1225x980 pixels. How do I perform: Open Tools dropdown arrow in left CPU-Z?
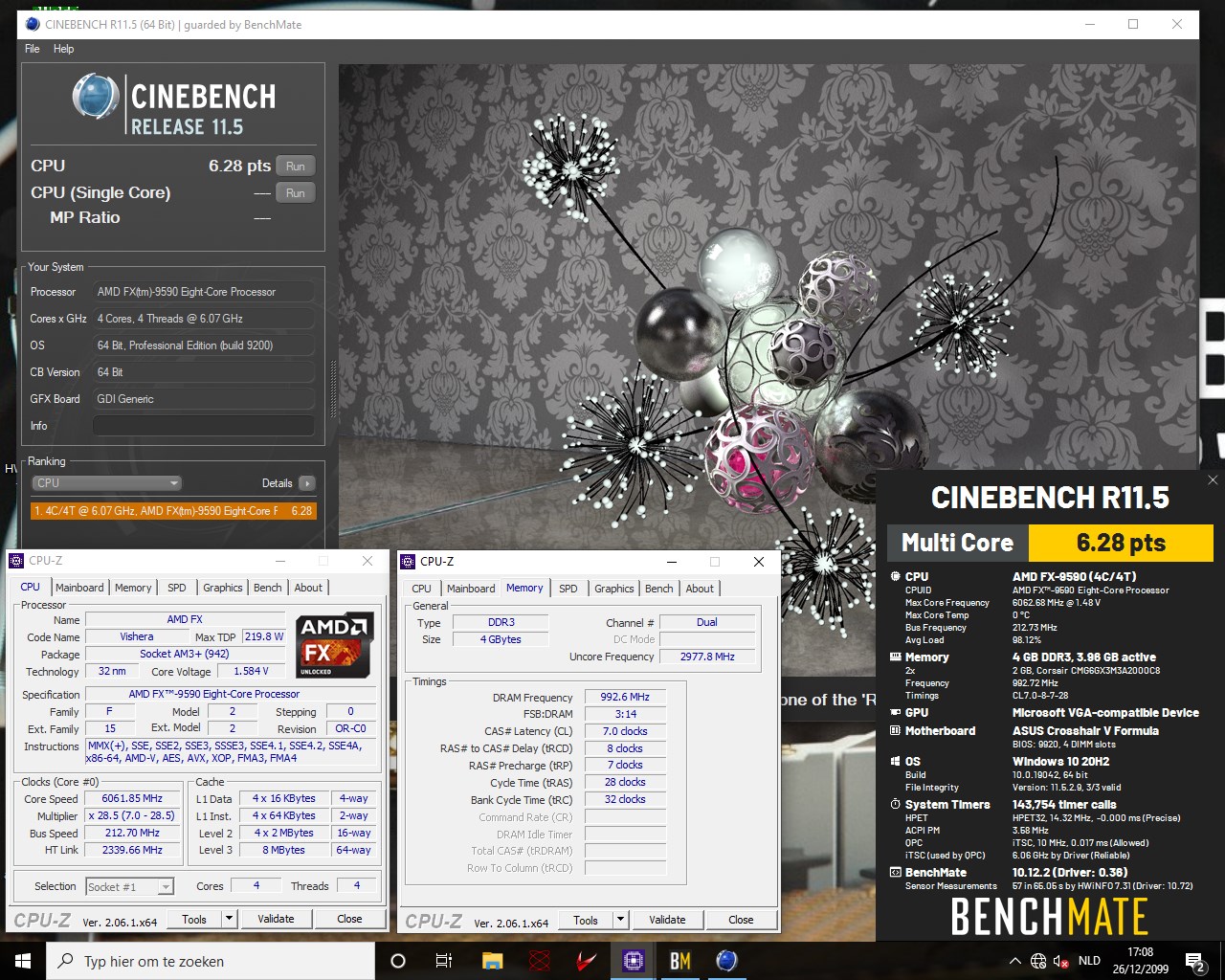click(x=229, y=919)
